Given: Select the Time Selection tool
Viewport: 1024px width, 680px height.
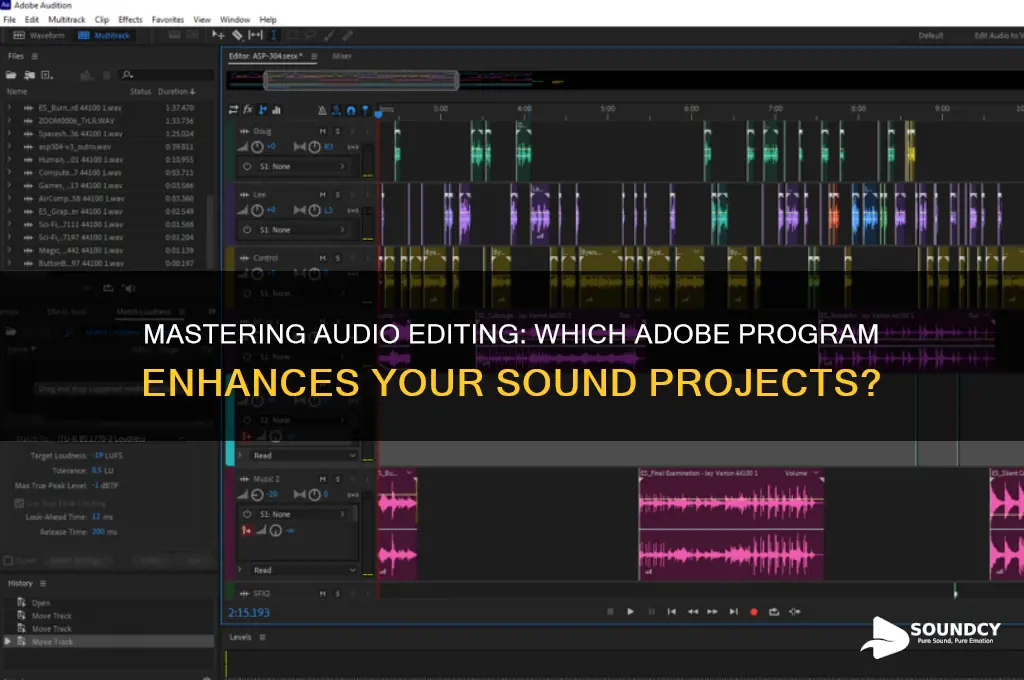Looking at the screenshot, I should [x=274, y=35].
